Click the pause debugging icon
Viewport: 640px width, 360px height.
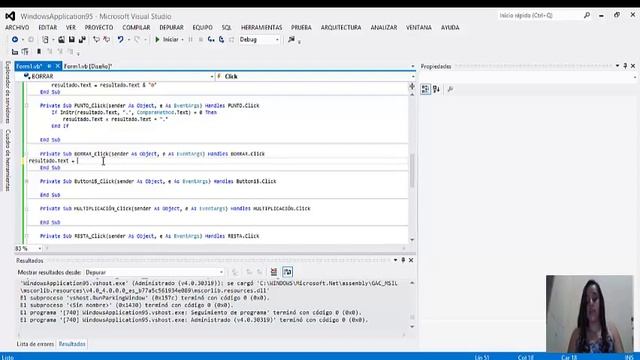190,40
